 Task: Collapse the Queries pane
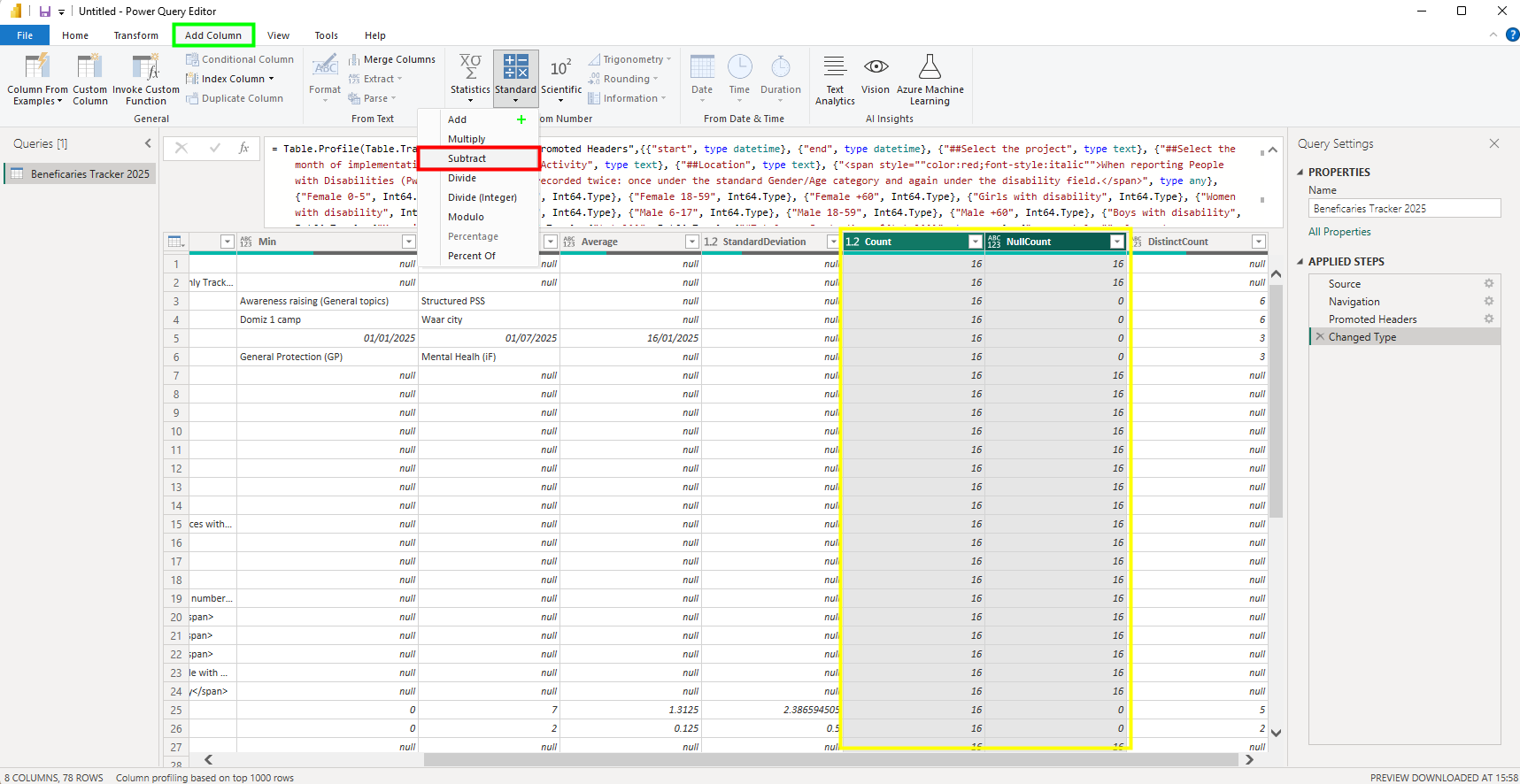(x=148, y=143)
